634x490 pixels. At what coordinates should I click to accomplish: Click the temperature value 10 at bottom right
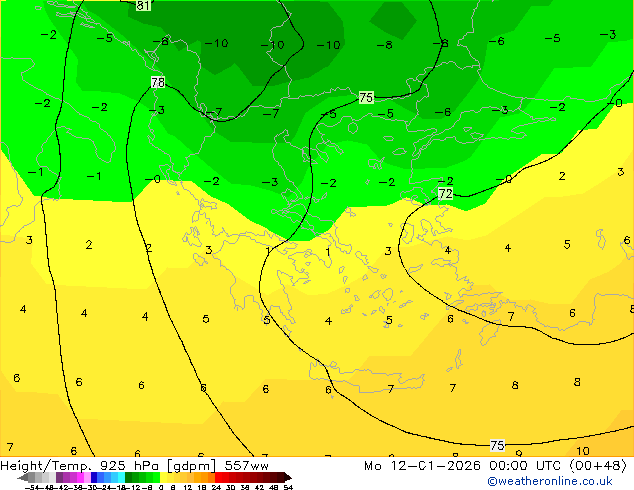tap(583, 451)
